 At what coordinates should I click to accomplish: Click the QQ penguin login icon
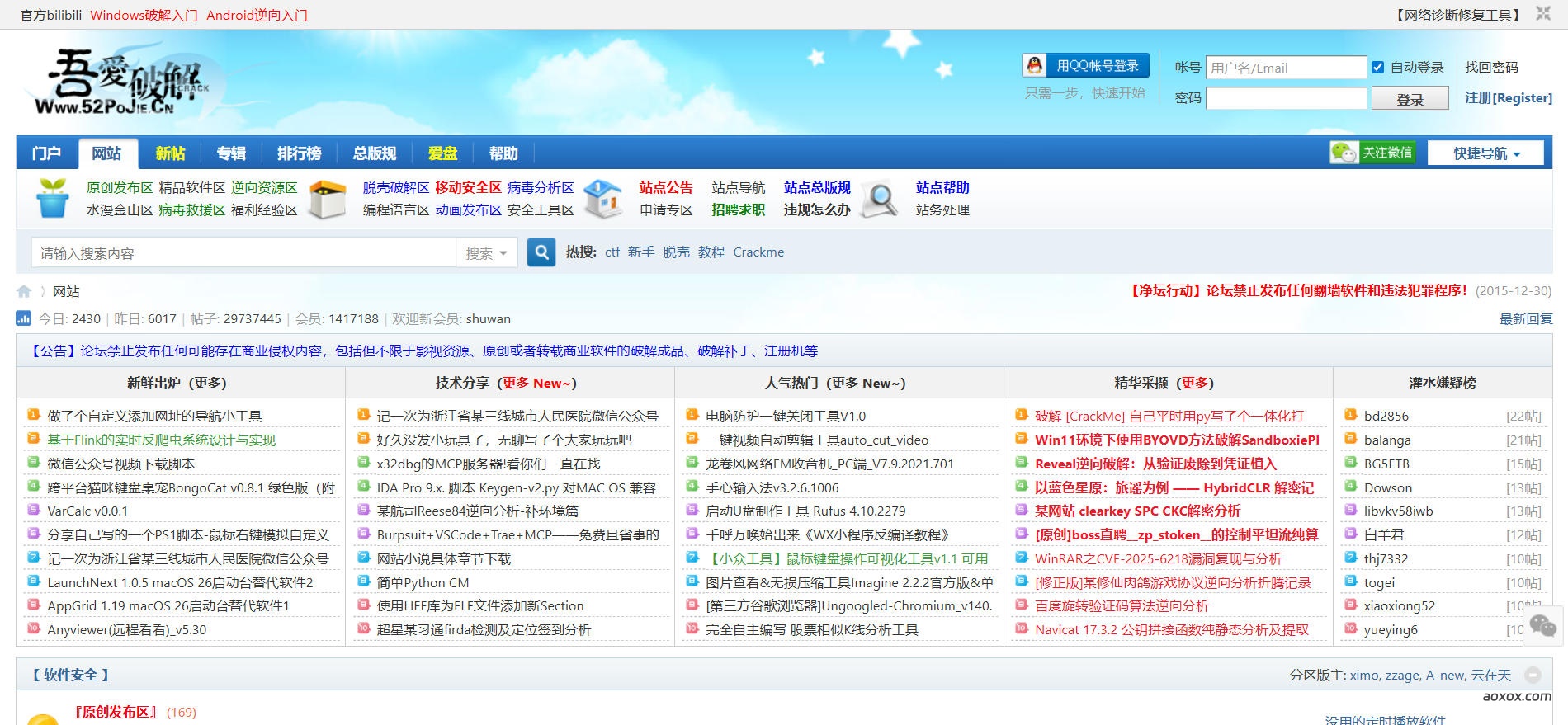[x=1034, y=65]
